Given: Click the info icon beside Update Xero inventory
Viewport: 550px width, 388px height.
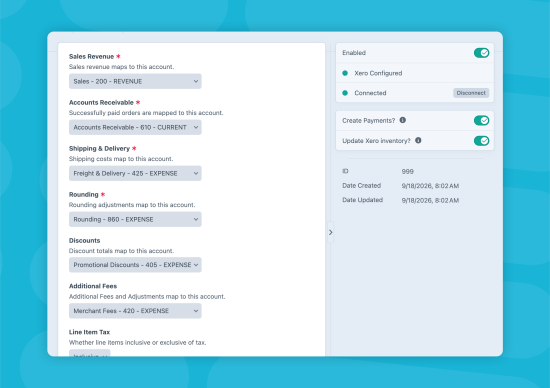Looking at the screenshot, I should [418, 140].
